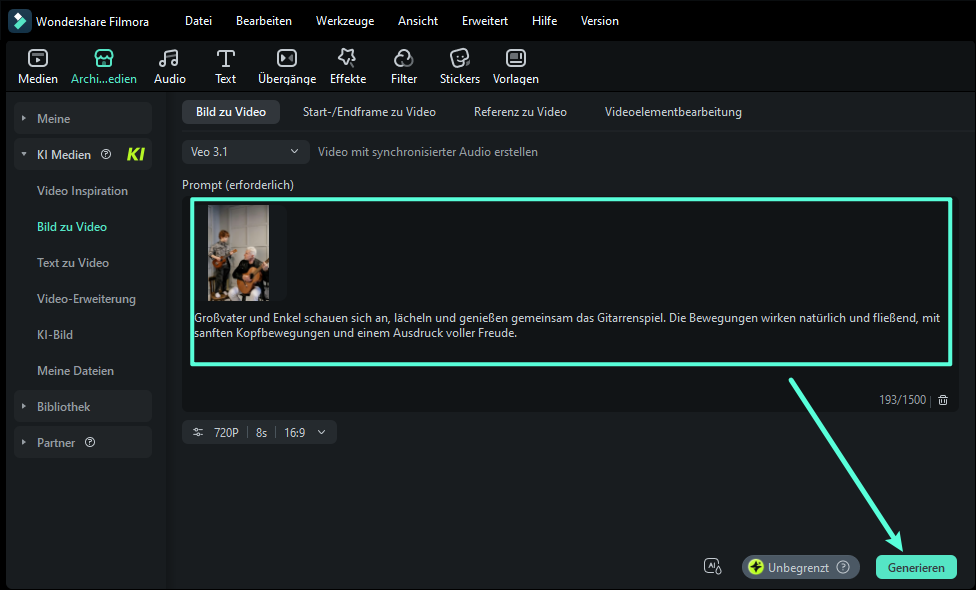Viewport: 976px width, 590px height.
Task: Click the trash icon to clear prompt
Action: click(943, 400)
